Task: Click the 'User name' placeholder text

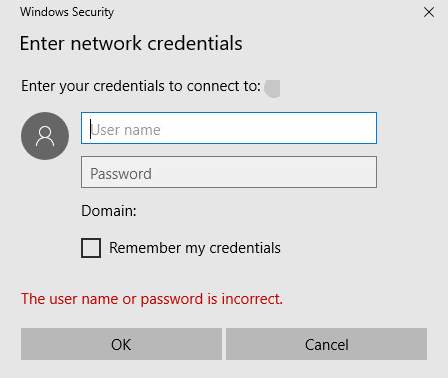Action: tap(126, 130)
